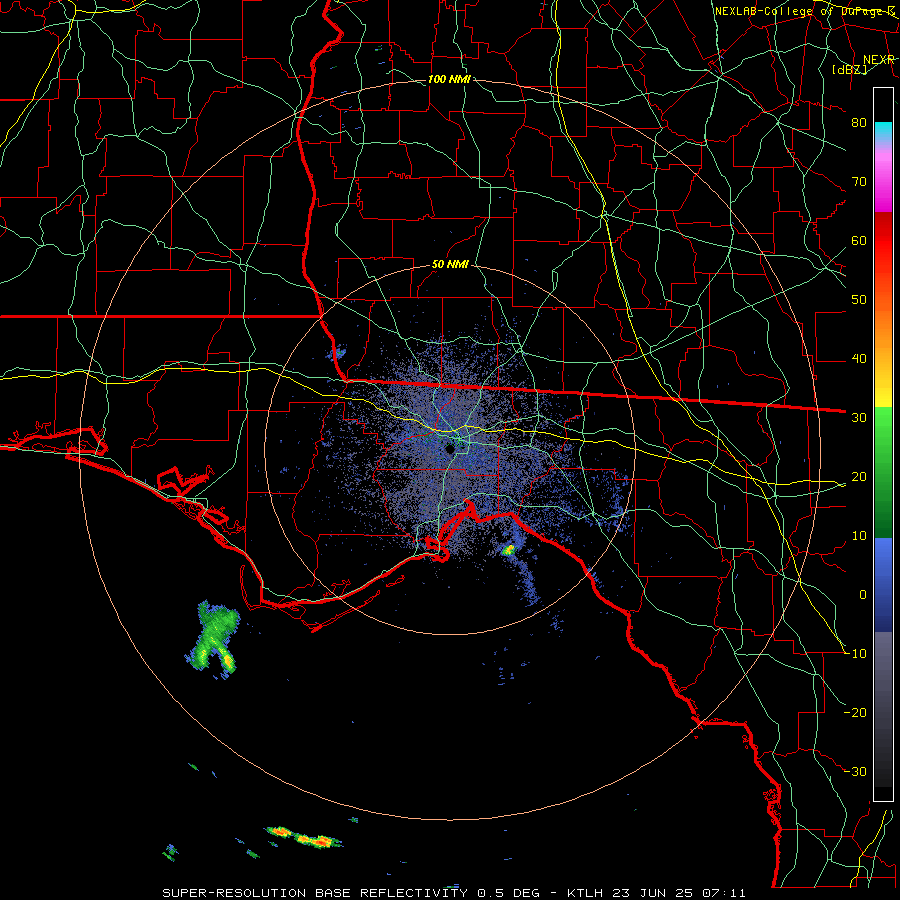Click the cyan top segment of the color bar

click(x=883, y=132)
